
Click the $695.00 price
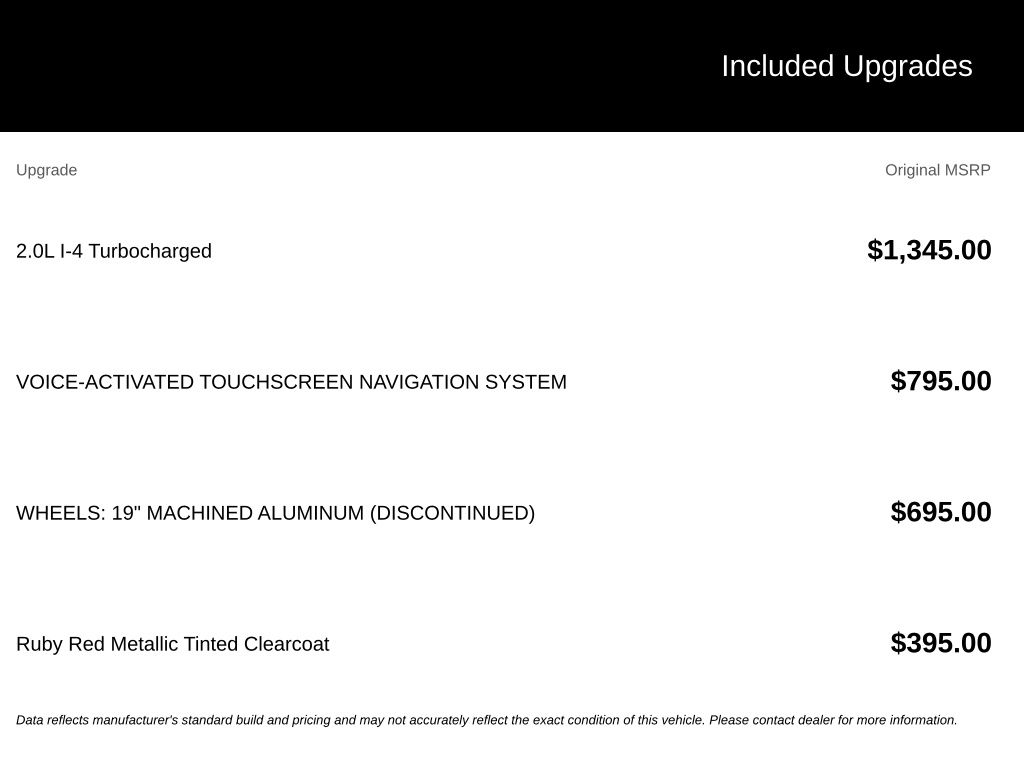click(x=941, y=512)
